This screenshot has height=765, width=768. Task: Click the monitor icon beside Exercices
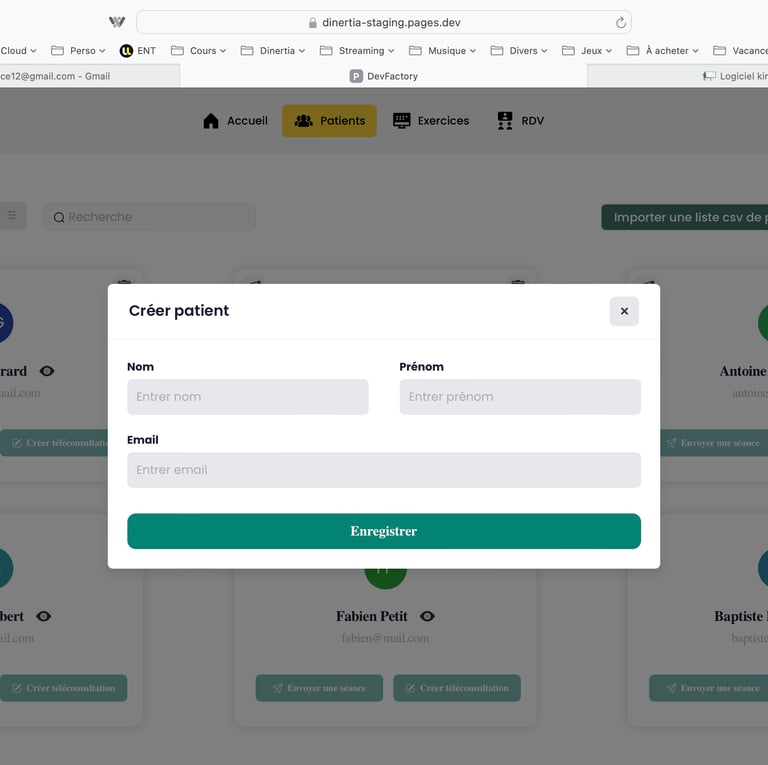[402, 120]
